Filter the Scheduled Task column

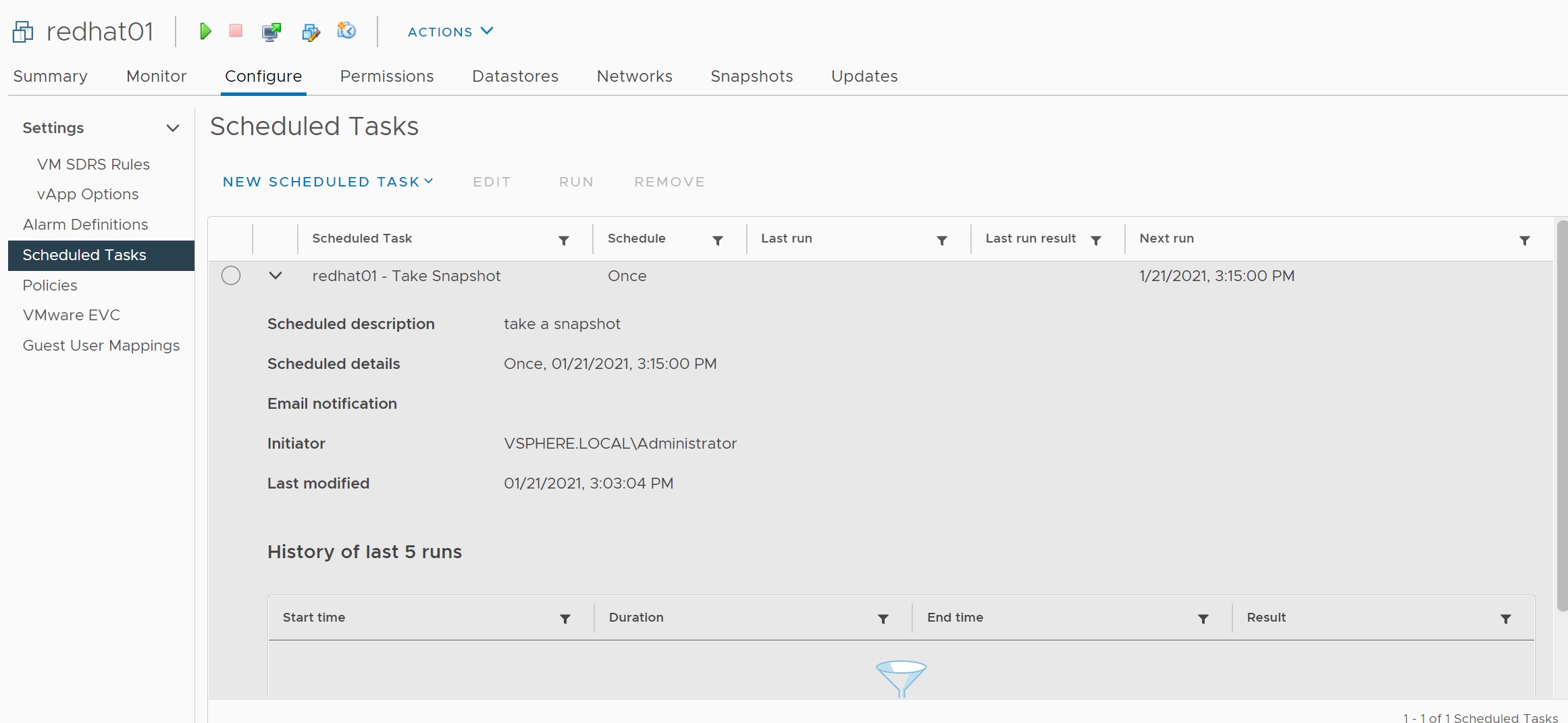[564, 241]
